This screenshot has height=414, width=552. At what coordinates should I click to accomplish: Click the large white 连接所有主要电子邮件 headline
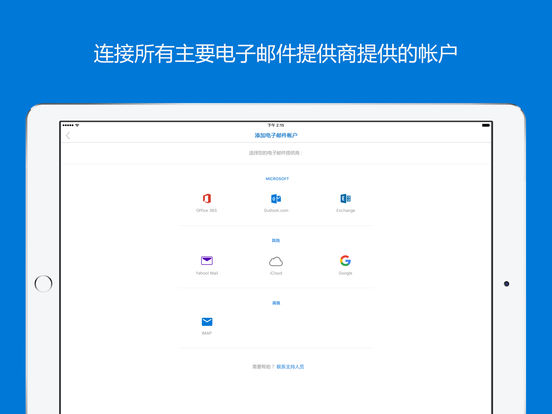[276, 54]
